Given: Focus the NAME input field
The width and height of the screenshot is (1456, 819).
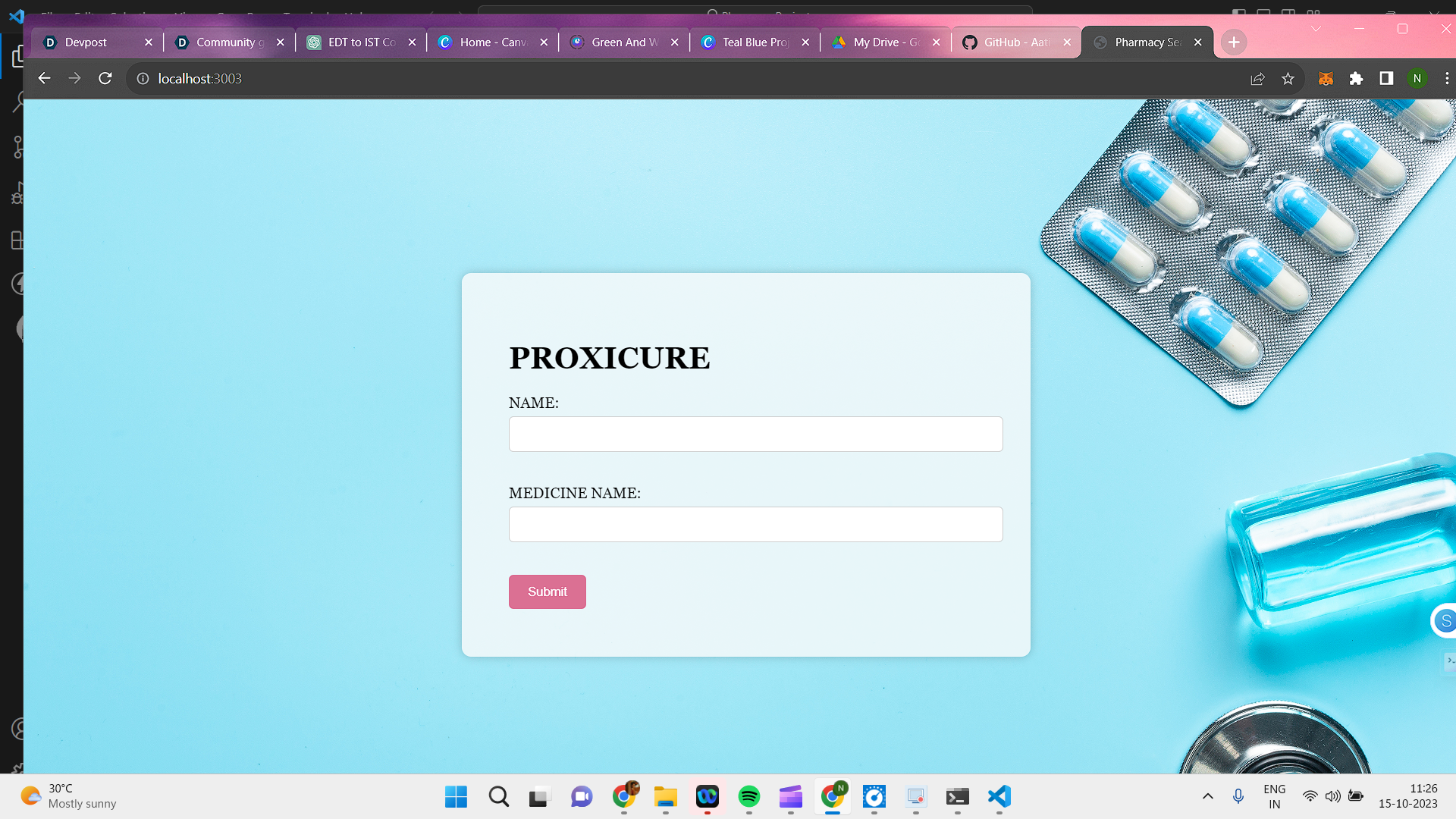Looking at the screenshot, I should click(755, 434).
